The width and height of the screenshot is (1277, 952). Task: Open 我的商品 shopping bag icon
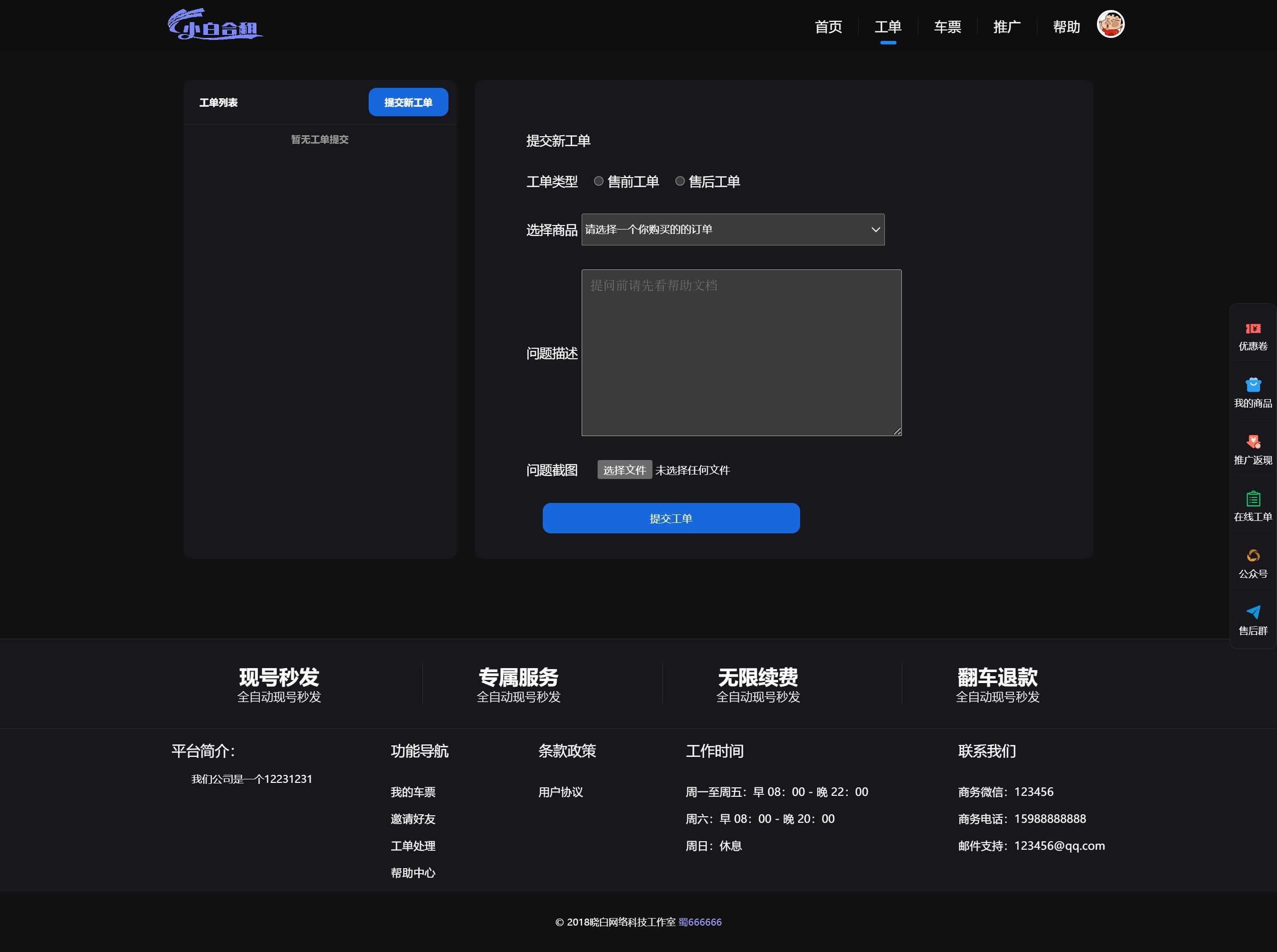tap(1253, 385)
